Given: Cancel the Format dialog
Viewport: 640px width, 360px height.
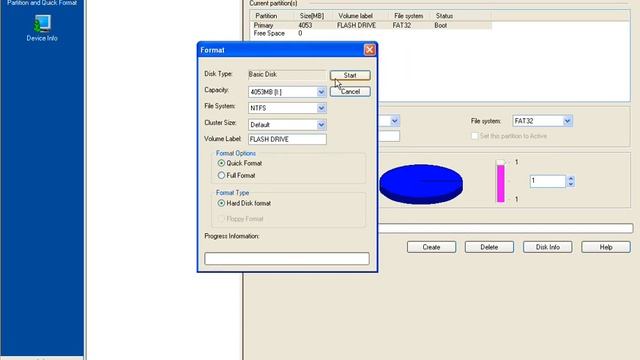Looking at the screenshot, I should (350, 91).
